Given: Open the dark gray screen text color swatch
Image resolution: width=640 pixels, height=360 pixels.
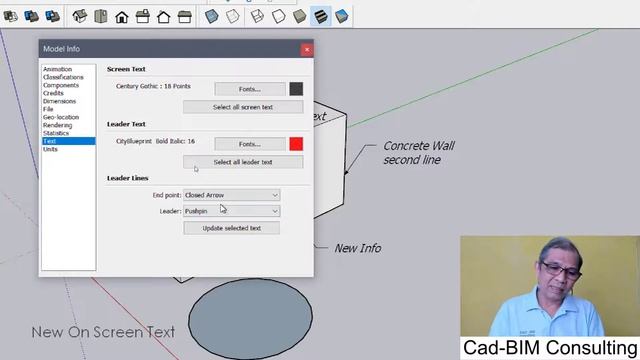Looking at the screenshot, I should 296,89.
